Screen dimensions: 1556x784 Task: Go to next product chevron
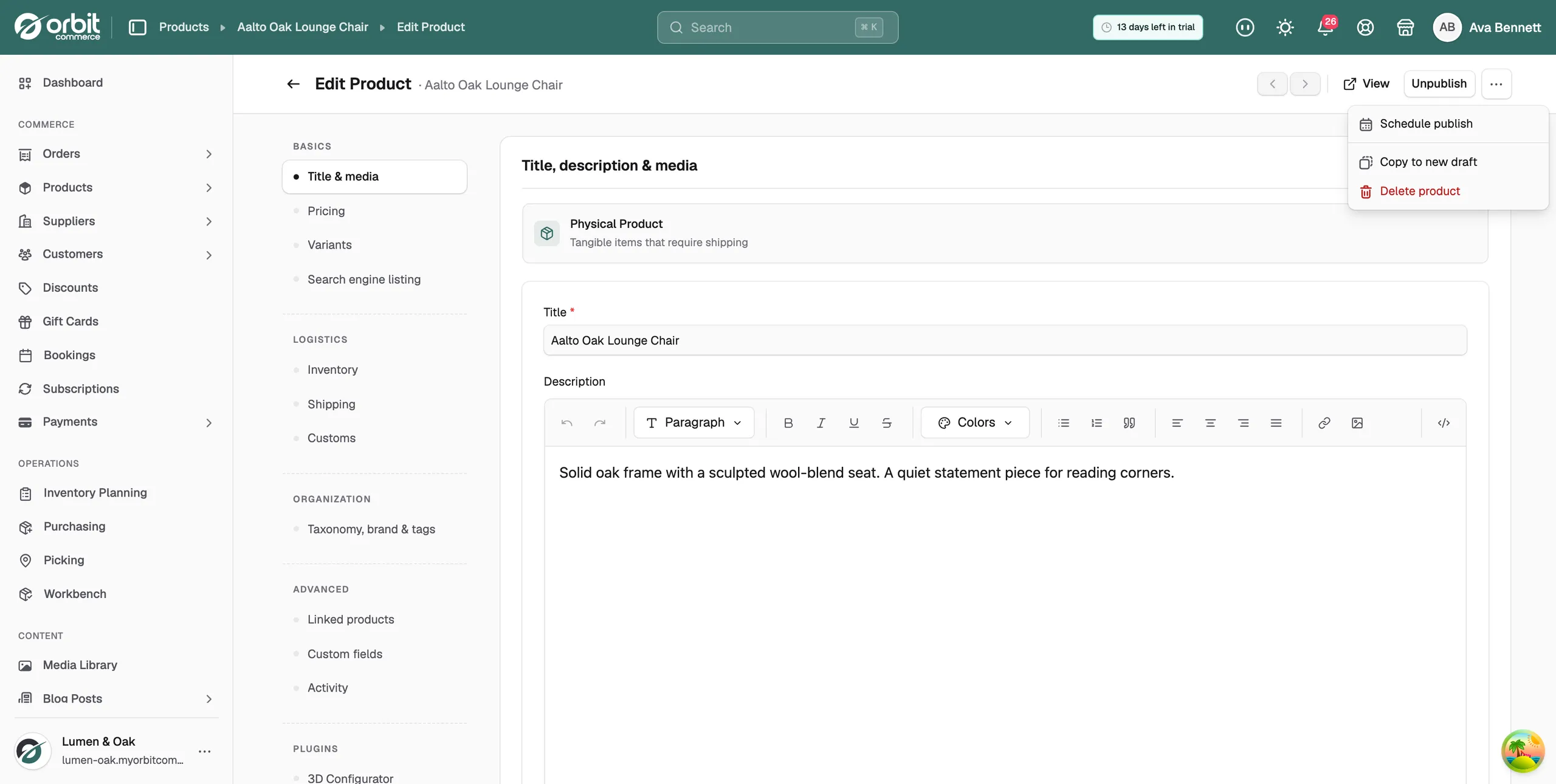1305,84
